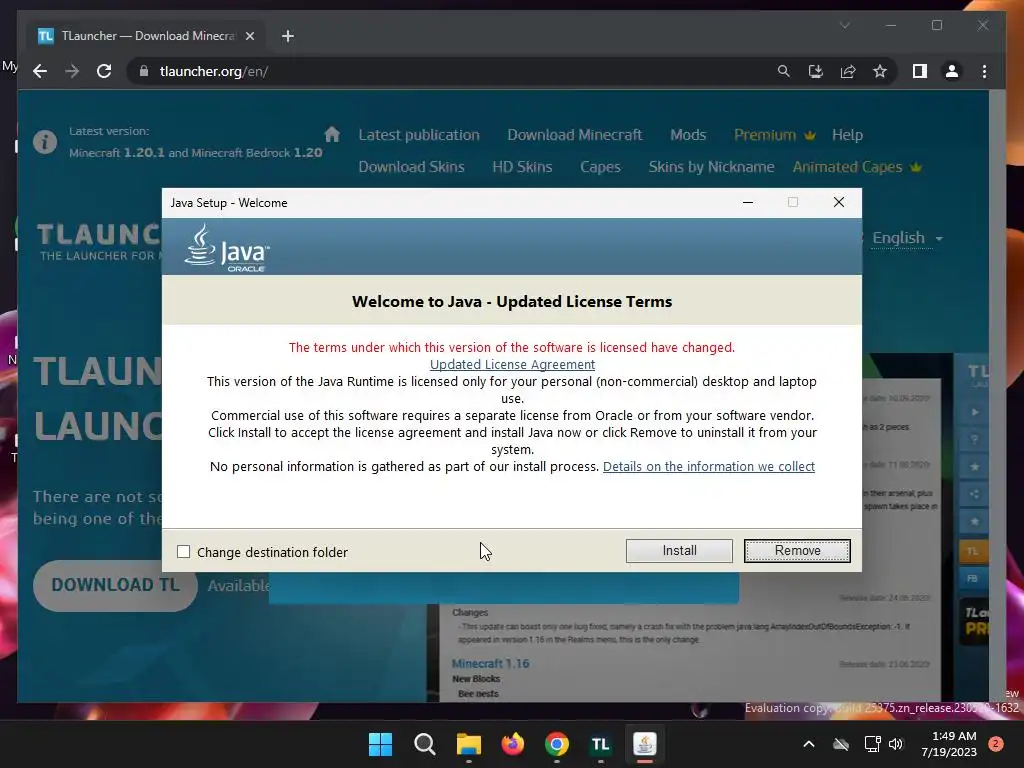Viewport: 1024px width, 768px height.
Task: Open the Updated License Agreement link
Action: point(512,364)
